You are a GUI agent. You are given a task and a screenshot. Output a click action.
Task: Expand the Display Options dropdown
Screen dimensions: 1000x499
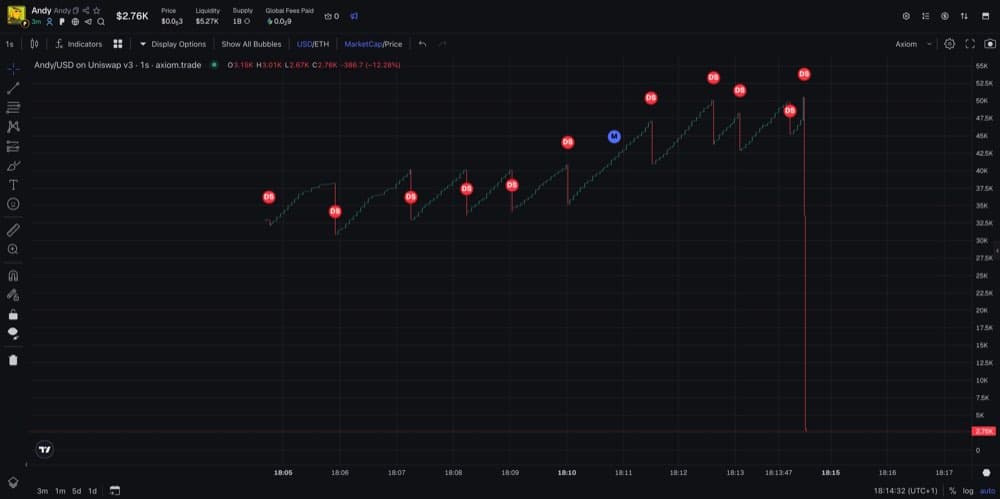point(173,44)
